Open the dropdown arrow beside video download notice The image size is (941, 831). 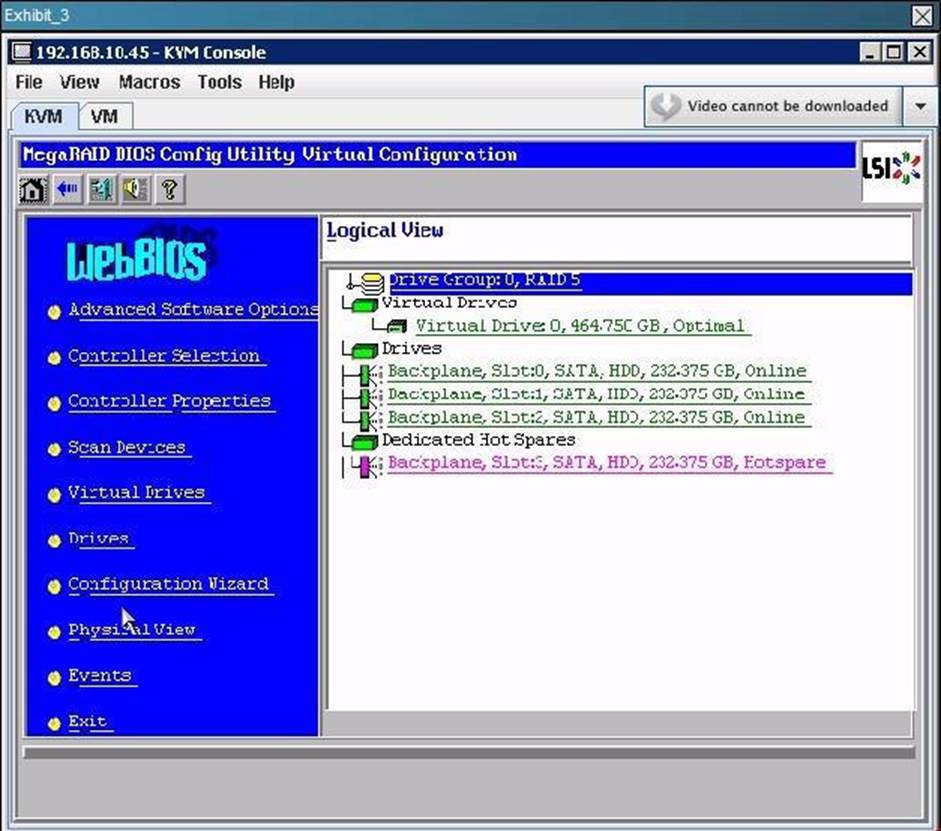click(x=920, y=106)
